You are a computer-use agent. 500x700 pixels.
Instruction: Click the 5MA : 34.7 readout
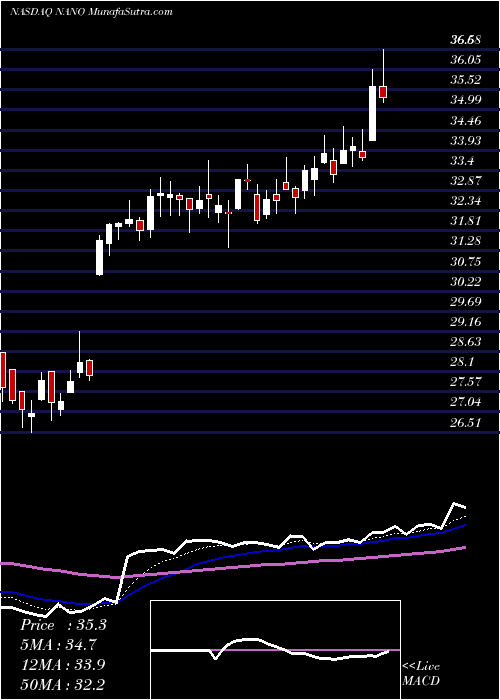pos(58,645)
